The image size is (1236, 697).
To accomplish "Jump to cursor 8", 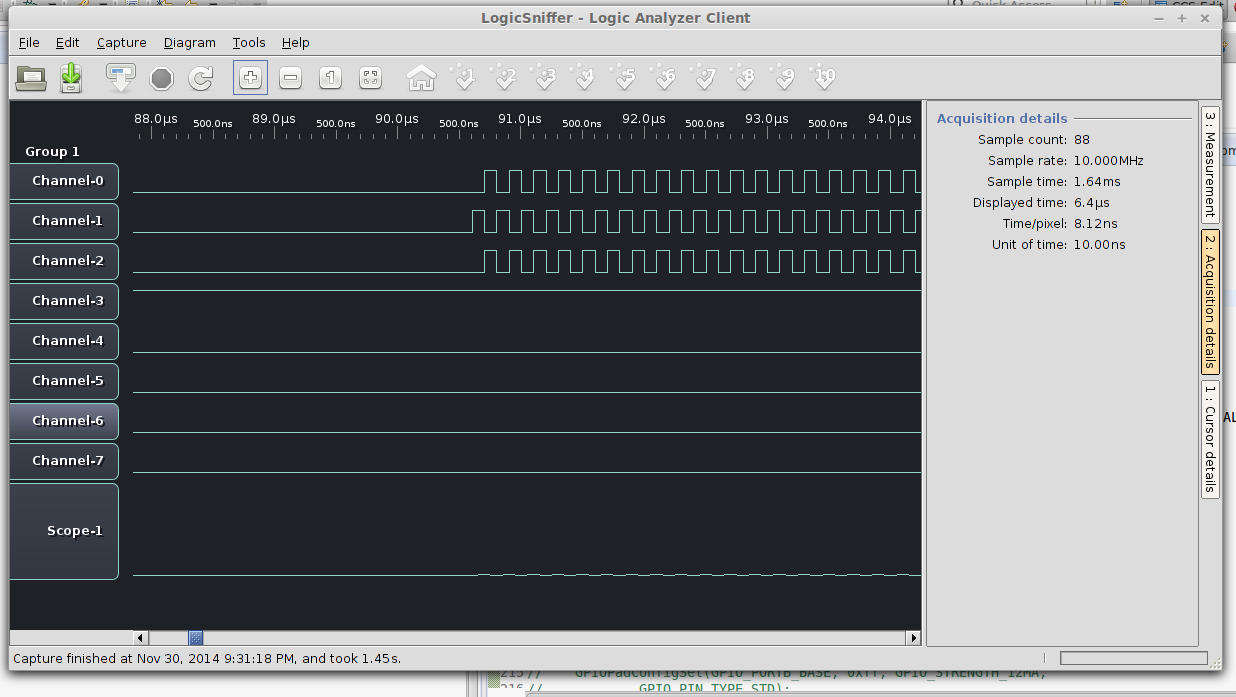I will [x=745, y=77].
